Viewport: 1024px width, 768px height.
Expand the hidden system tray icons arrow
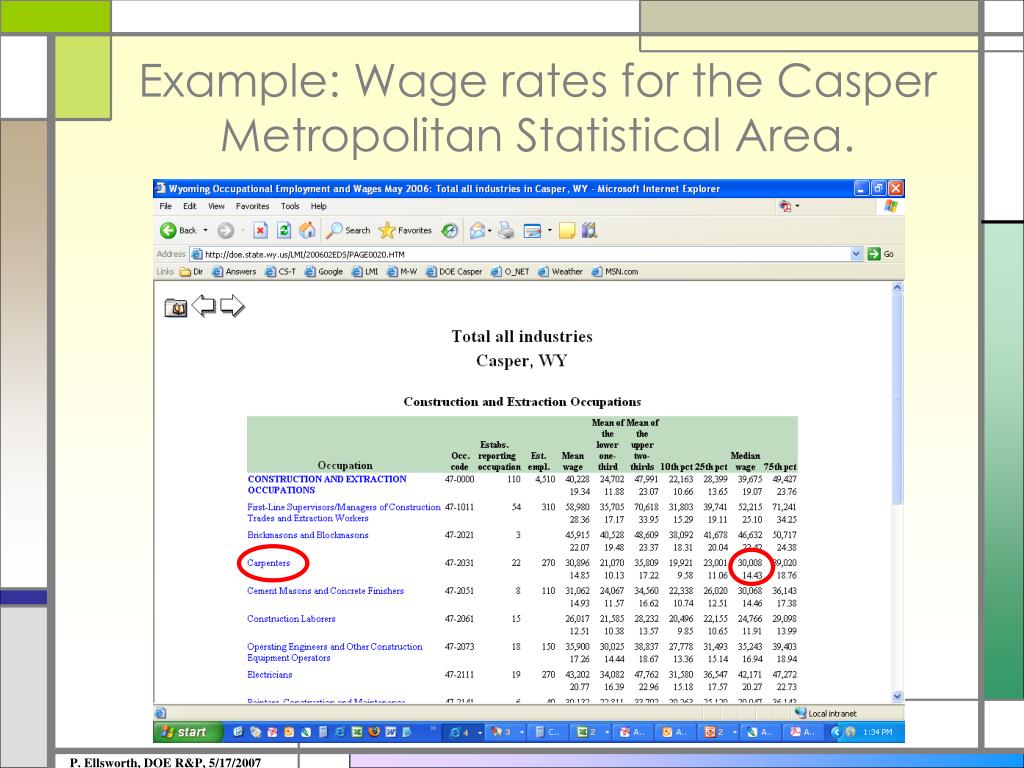point(837,732)
